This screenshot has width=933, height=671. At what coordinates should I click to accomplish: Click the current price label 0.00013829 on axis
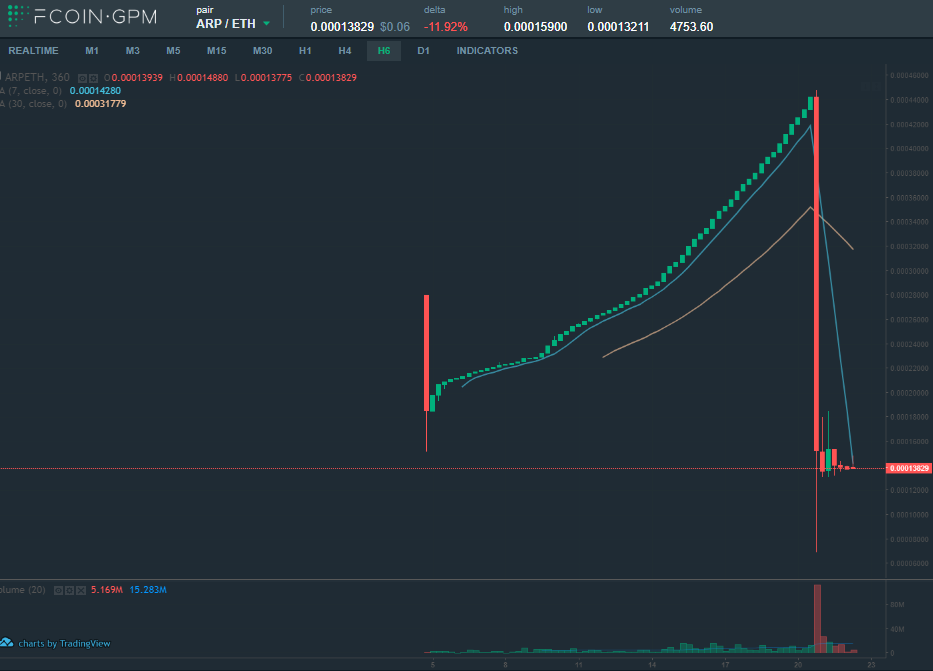coord(909,468)
